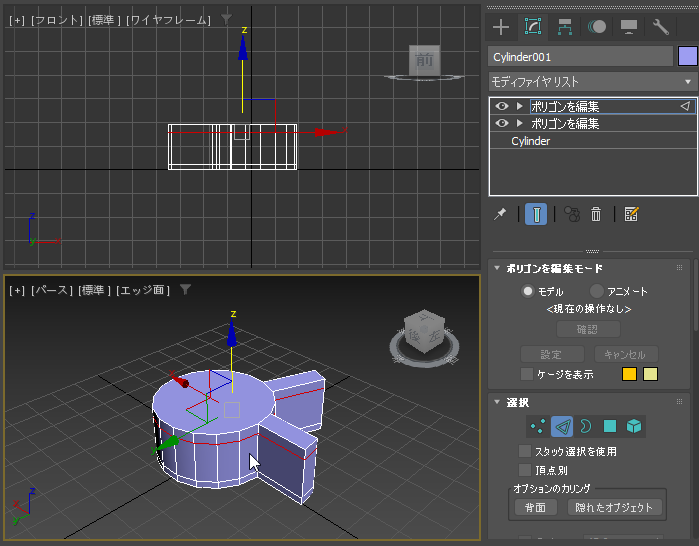Click Make Unique icon
The width and height of the screenshot is (699, 546).
click(x=572, y=214)
